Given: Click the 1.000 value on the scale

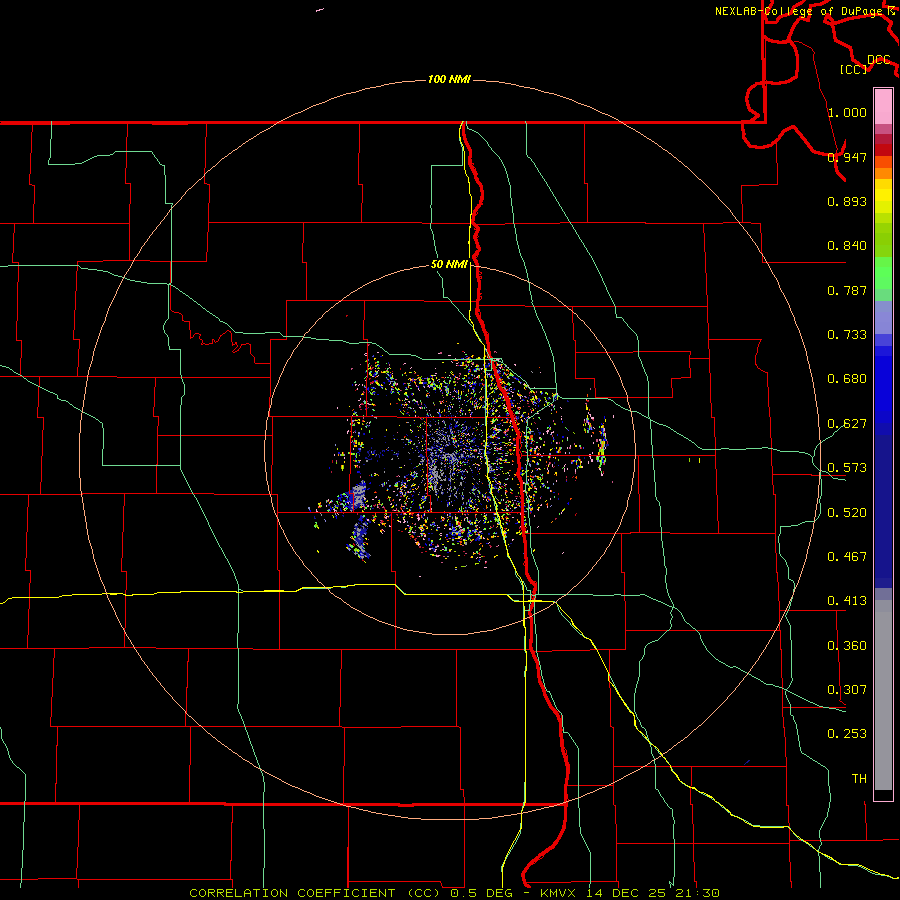Looking at the screenshot, I should 847,112.
